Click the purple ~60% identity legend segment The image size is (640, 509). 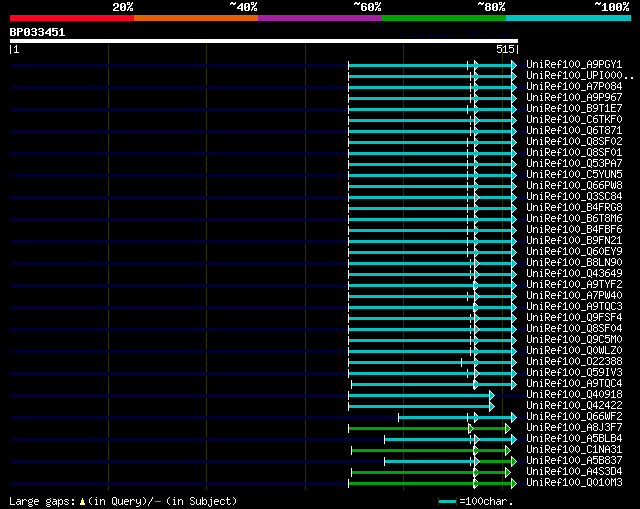pos(320,18)
